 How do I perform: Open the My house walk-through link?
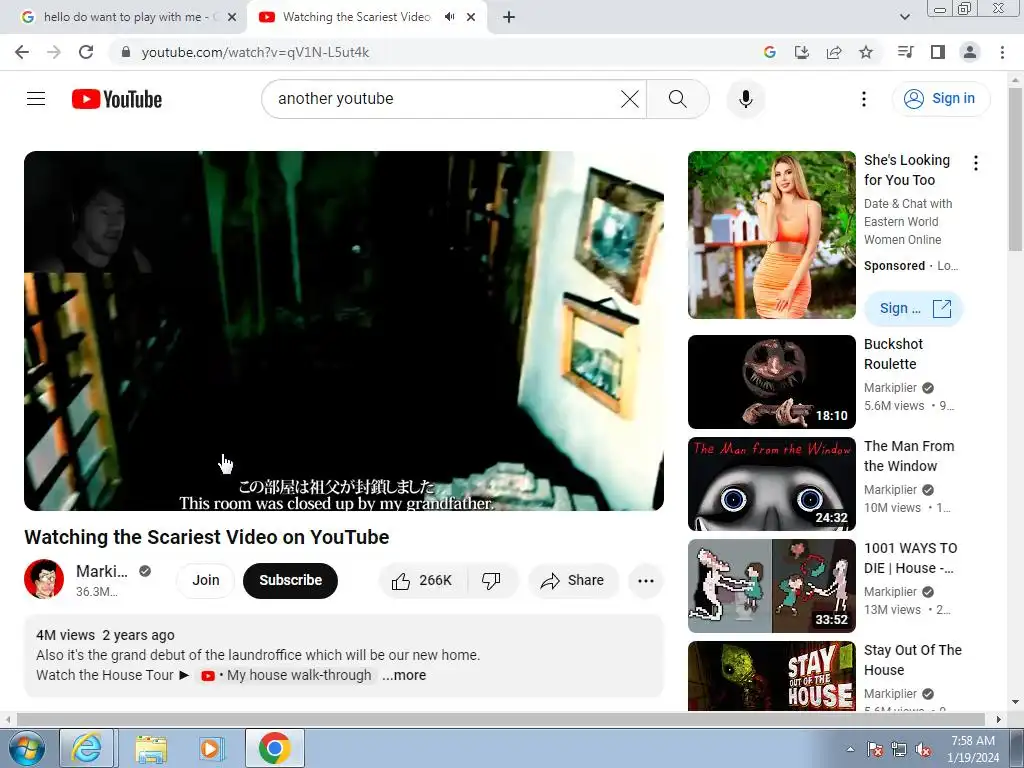[x=286, y=675]
